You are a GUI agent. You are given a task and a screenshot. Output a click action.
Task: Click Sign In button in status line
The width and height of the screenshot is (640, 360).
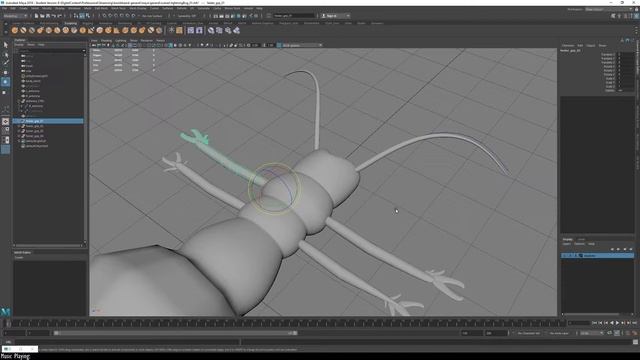(x=335, y=16)
